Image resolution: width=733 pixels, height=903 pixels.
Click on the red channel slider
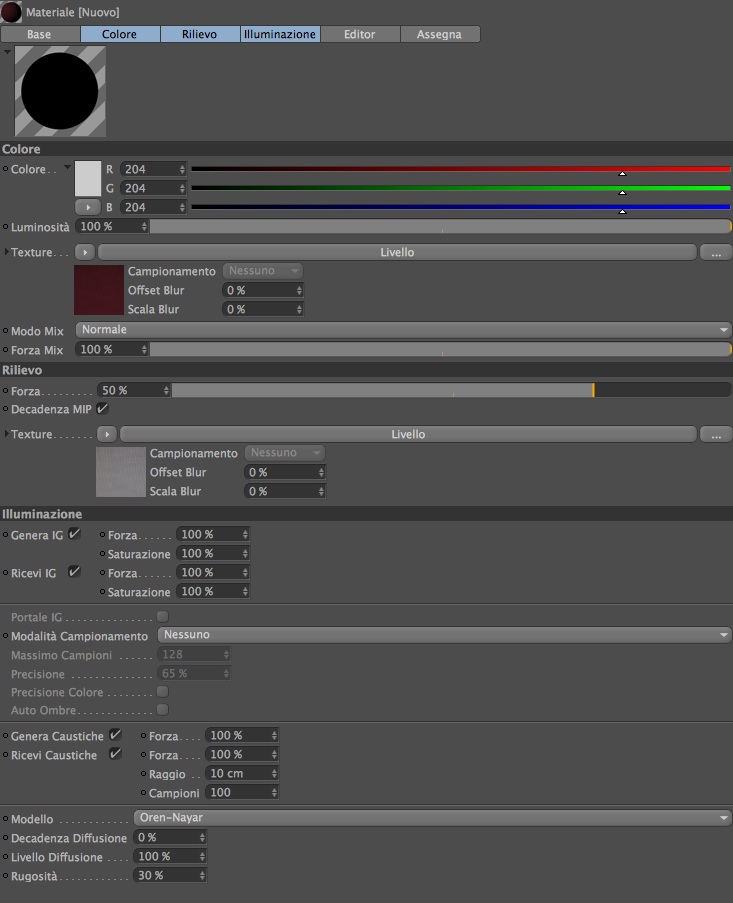461,169
